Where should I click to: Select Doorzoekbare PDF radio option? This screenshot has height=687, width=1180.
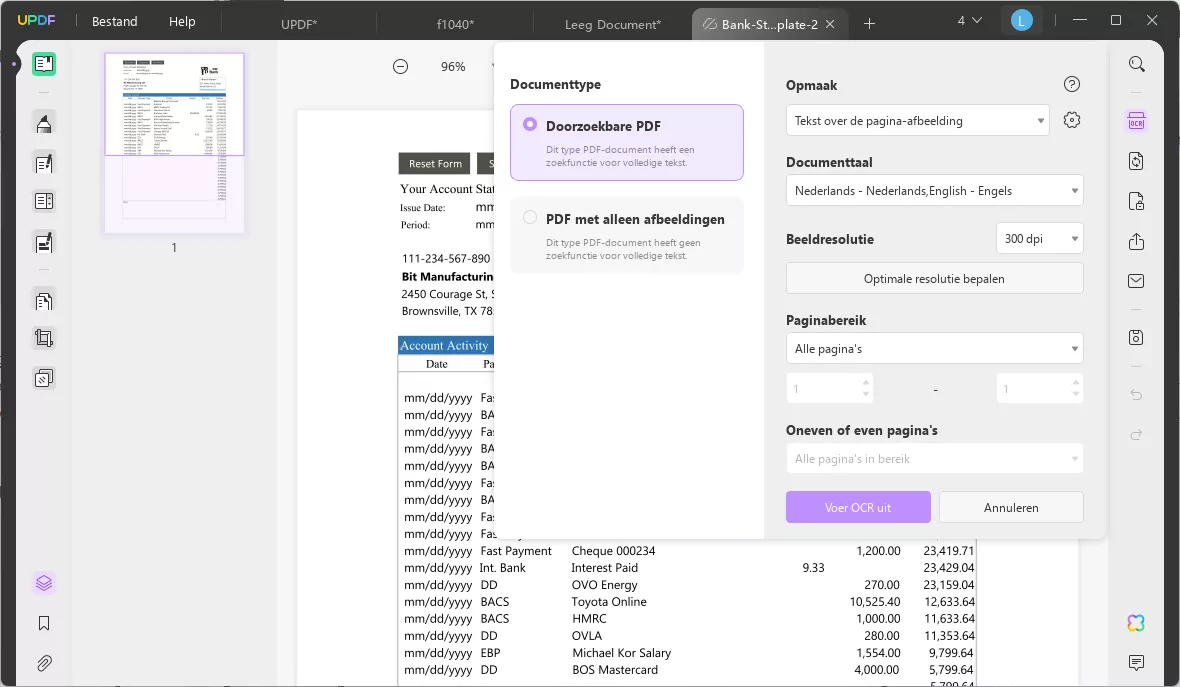[x=530, y=124]
